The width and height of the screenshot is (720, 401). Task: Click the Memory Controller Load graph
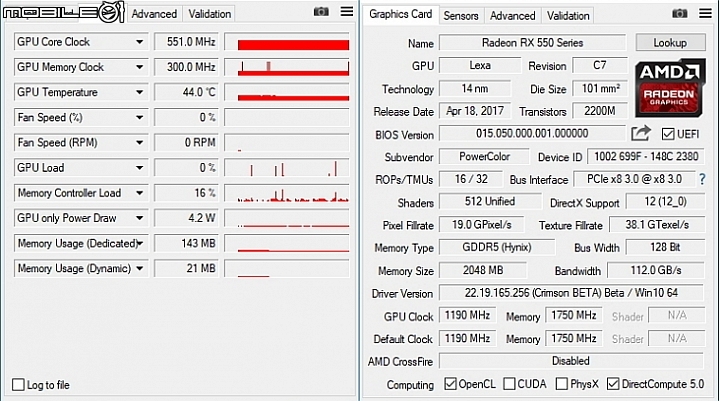point(287,193)
